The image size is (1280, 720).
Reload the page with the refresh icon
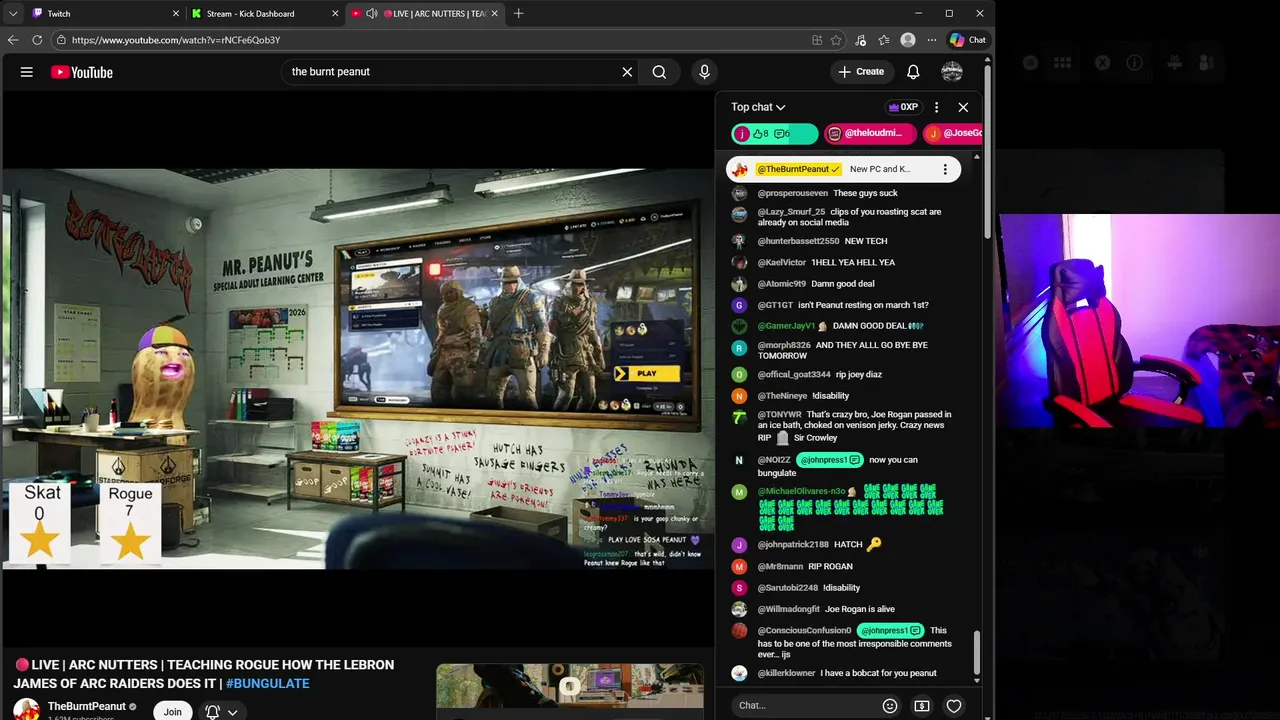pyautogui.click(x=37, y=40)
